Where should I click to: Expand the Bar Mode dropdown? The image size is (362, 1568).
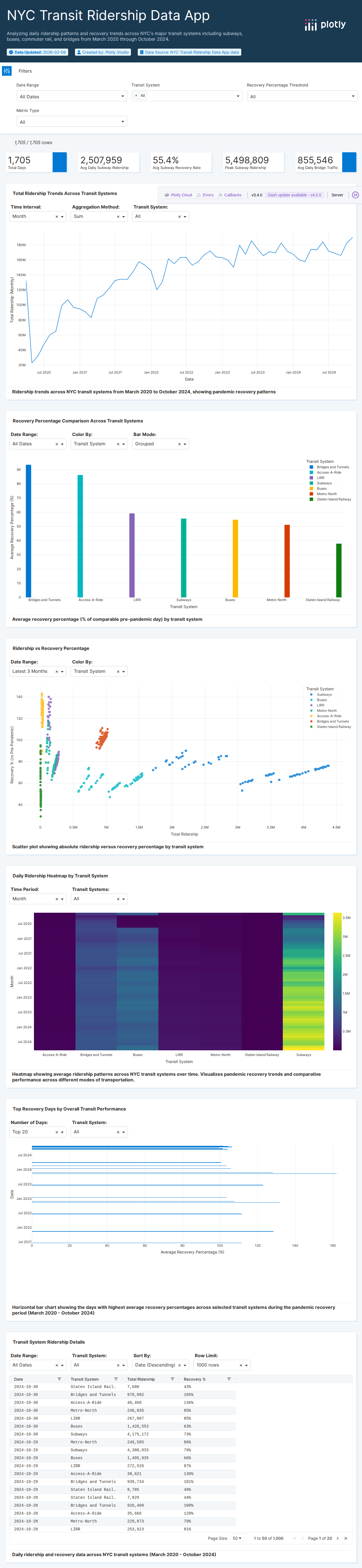(185, 444)
